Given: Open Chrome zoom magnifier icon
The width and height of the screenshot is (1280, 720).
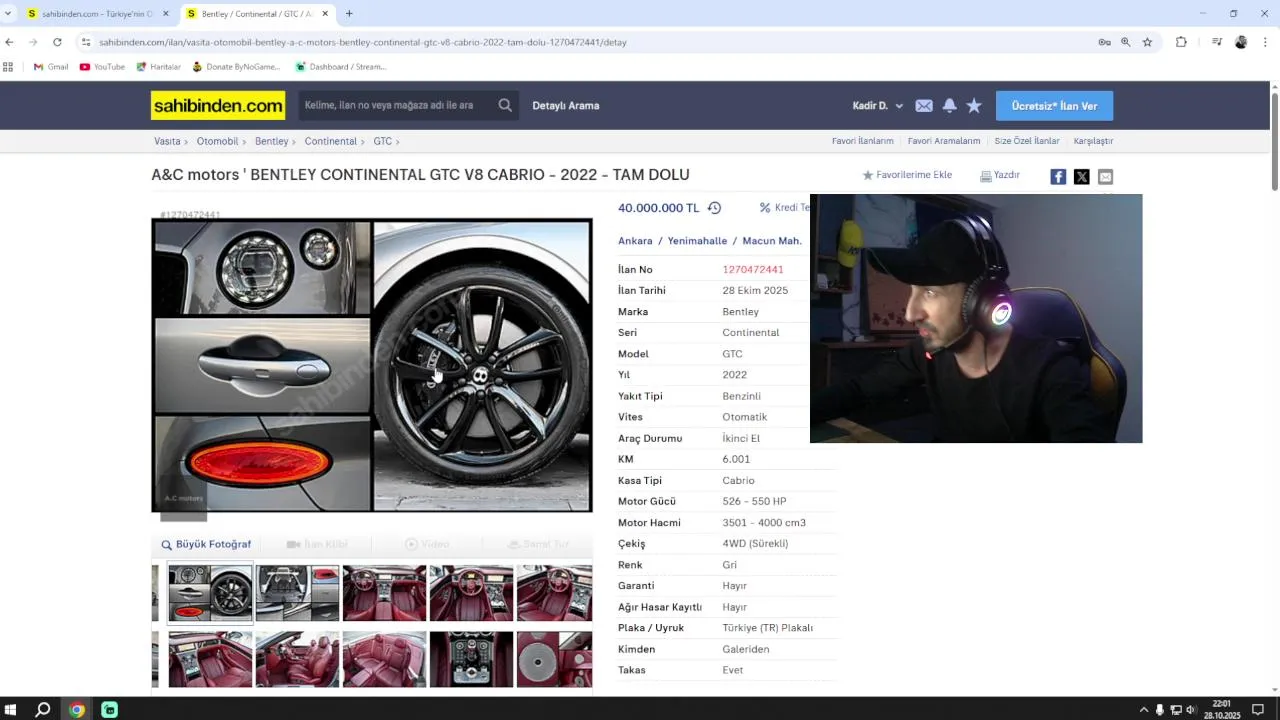Looking at the screenshot, I should [1125, 42].
